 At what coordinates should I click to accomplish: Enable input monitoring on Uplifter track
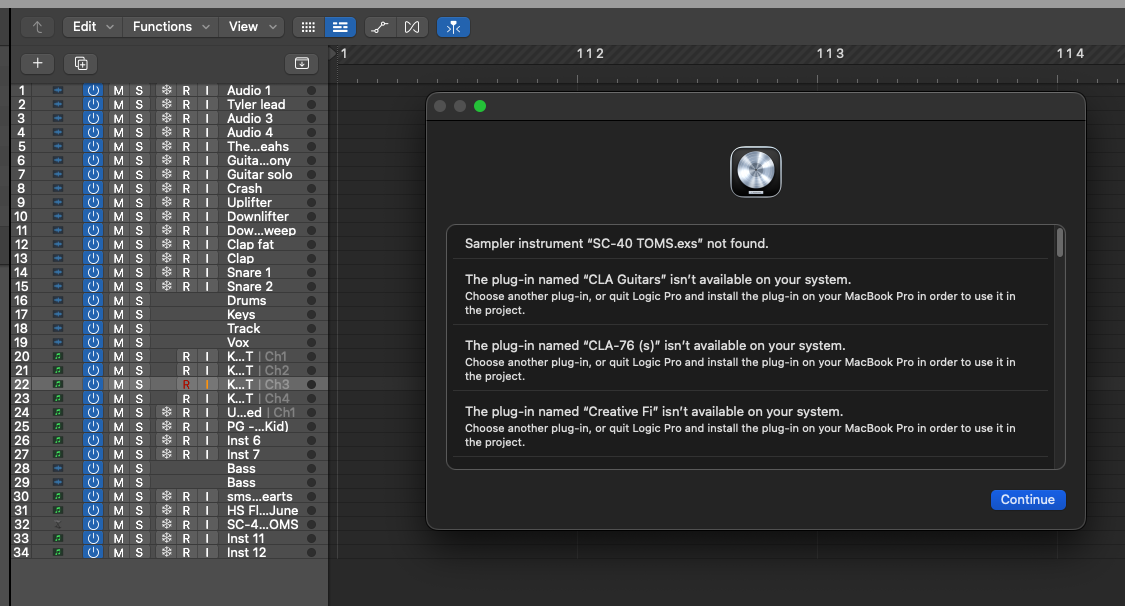207,202
